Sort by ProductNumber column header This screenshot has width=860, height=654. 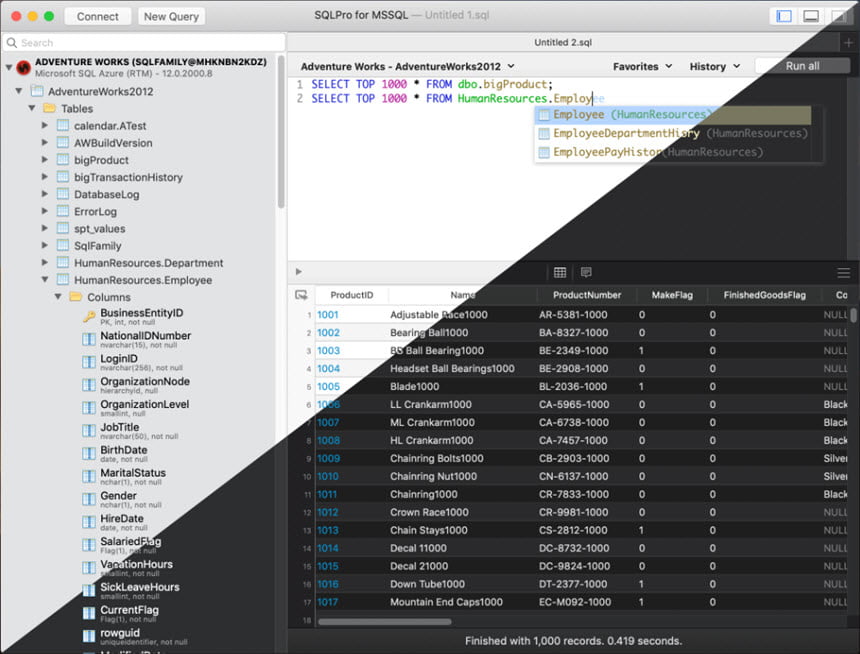[587, 295]
